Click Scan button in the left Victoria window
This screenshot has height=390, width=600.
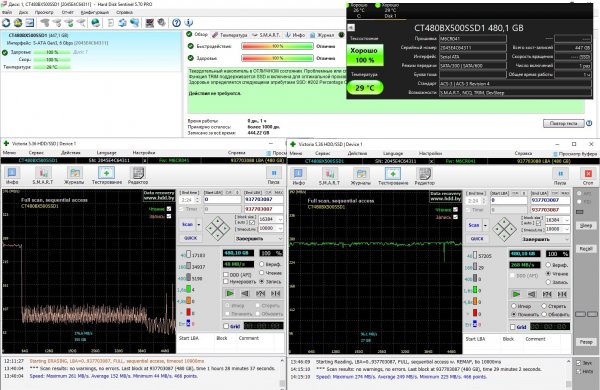pyautogui.click(x=188, y=225)
